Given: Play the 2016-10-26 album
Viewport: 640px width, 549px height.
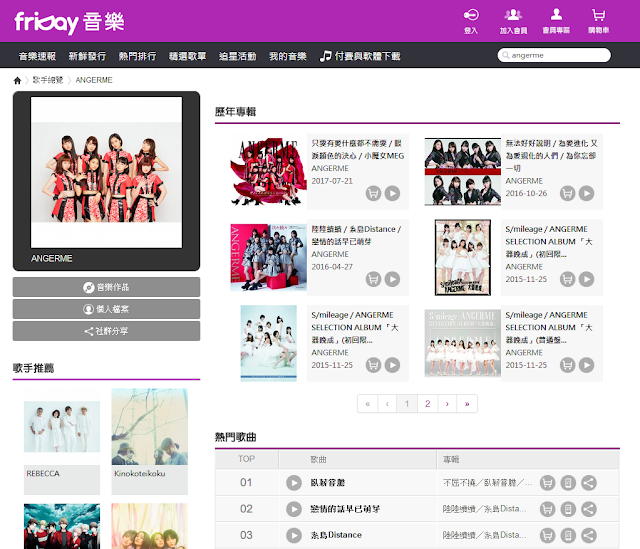Looking at the screenshot, I should [x=587, y=193].
